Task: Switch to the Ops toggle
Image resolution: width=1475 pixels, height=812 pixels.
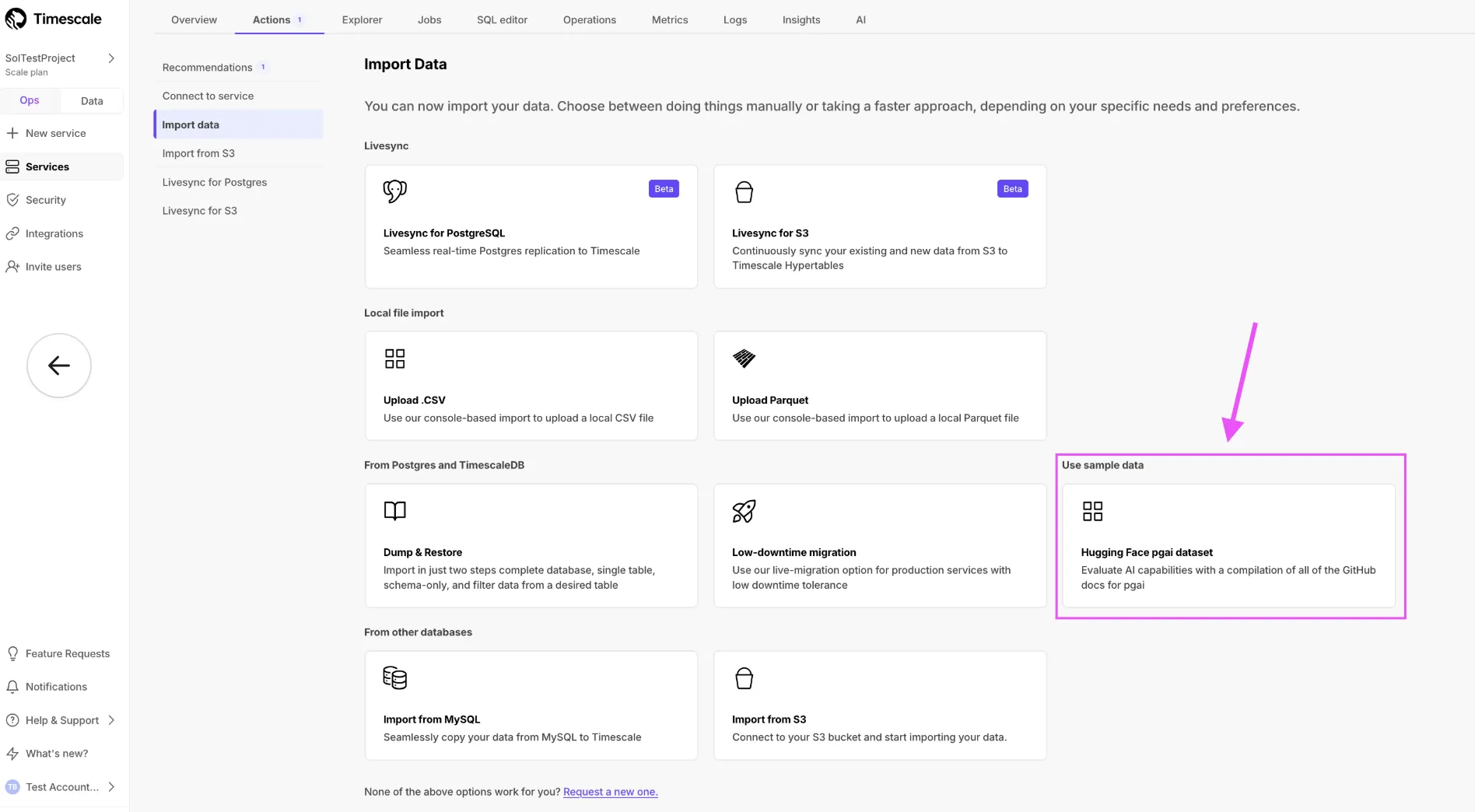Action: (30, 100)
